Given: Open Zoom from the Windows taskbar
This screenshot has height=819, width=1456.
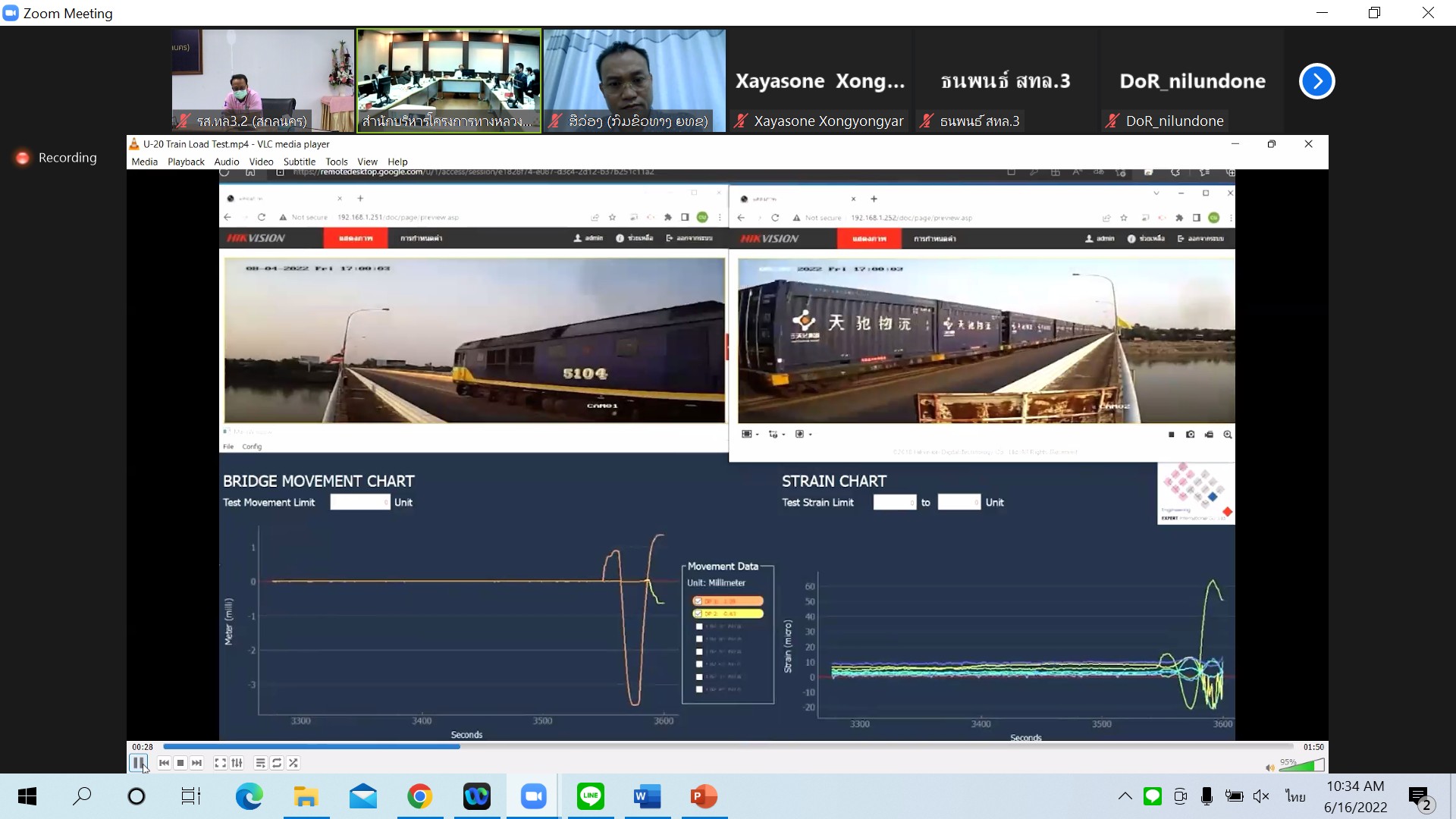Looking at the screenshot, I should tap(534, 796).
